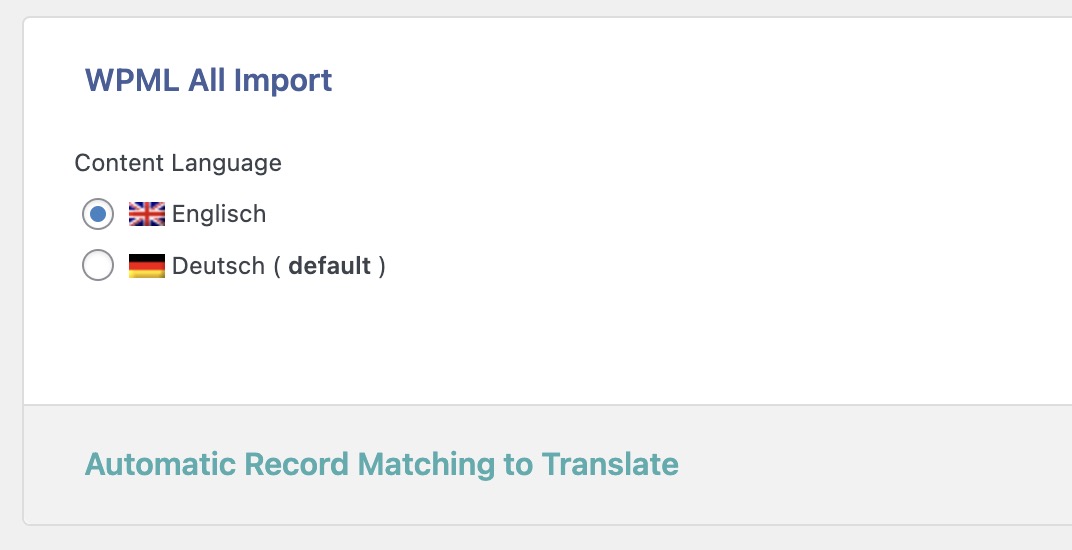Viewport: 1072px width, 550px height.
Task: Click "Automatic" in the teal section title
Action: [160, 464]
